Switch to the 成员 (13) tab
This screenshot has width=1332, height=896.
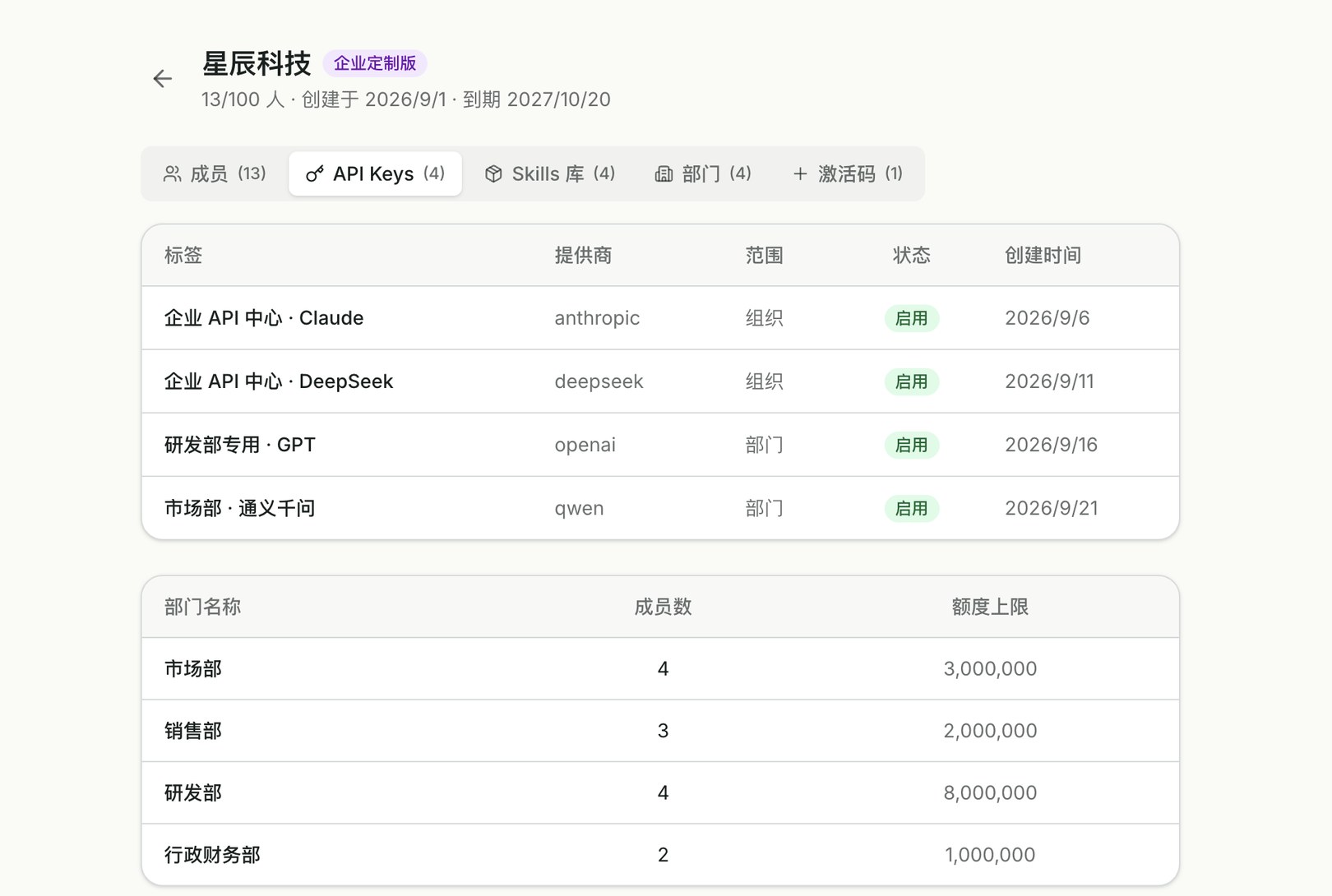[215, 173]
